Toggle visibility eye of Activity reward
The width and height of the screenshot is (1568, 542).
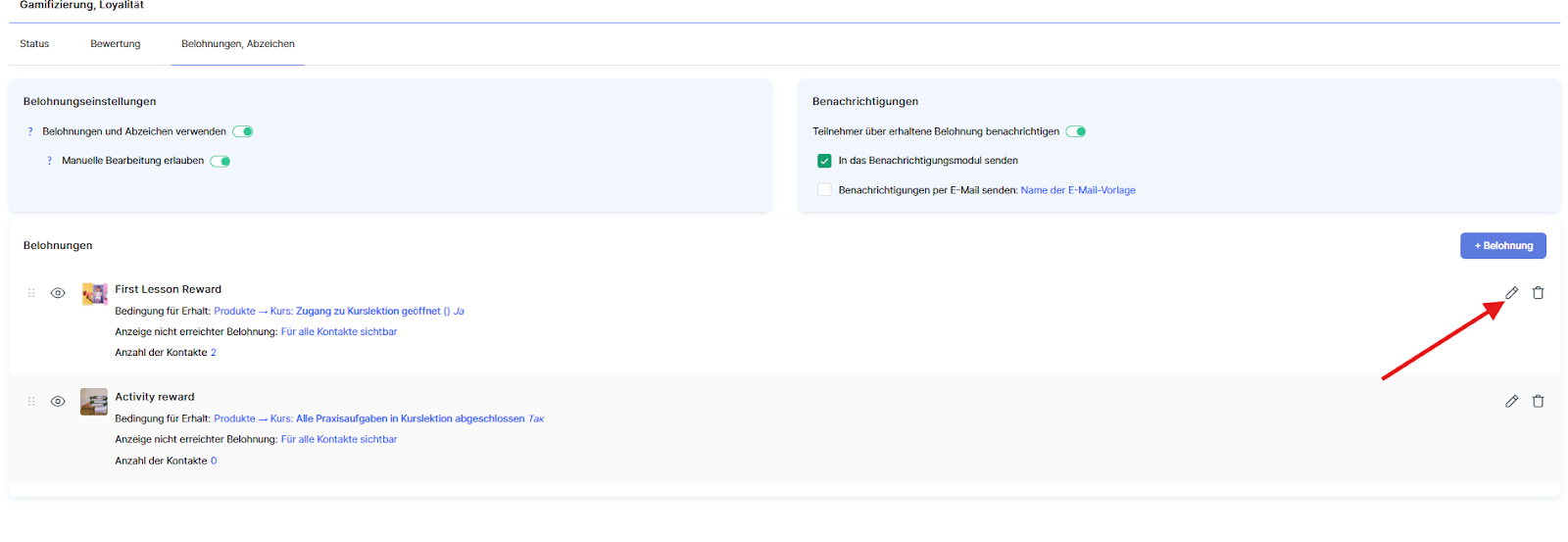pos(58,401)
